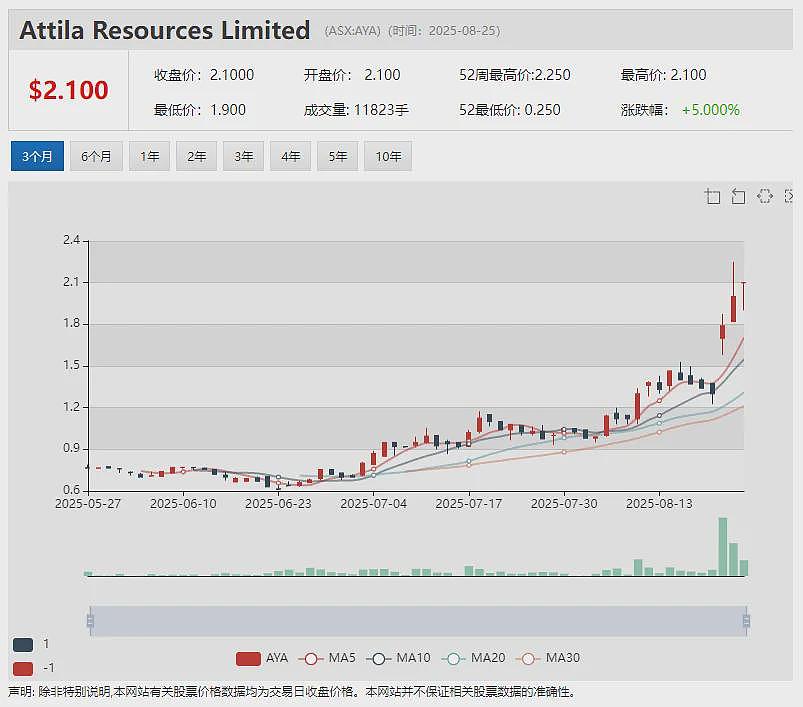Screen dimensions: 803x707
Task: Click the 开盘价 2.100 text
Action: tap(352, 75)
